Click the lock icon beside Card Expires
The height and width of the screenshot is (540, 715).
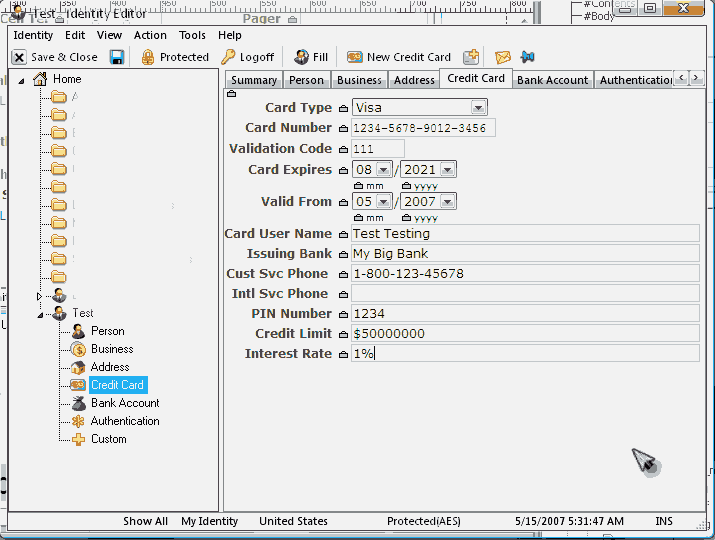point(343,170)
